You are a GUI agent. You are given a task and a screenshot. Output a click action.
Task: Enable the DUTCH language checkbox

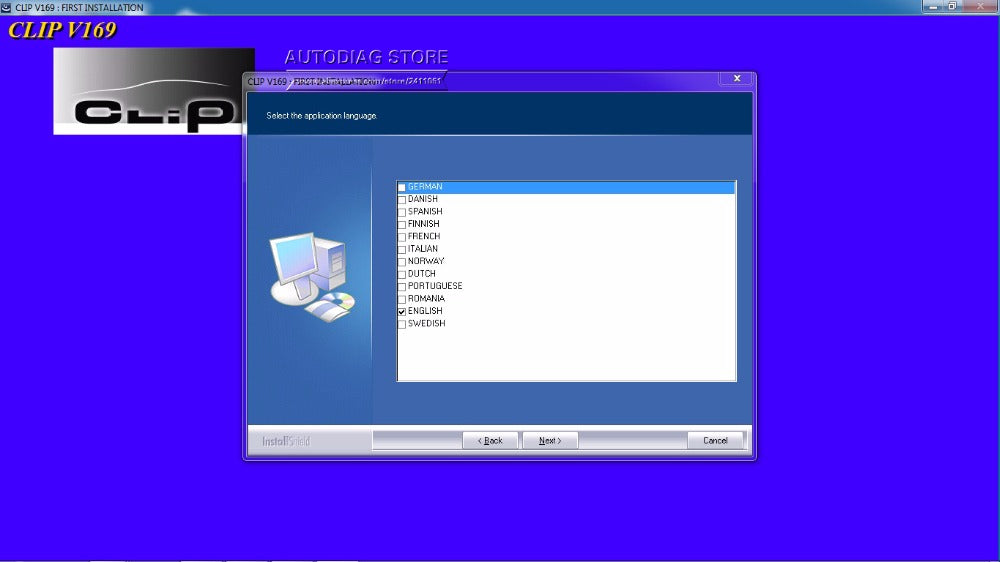tap(402, 274)
